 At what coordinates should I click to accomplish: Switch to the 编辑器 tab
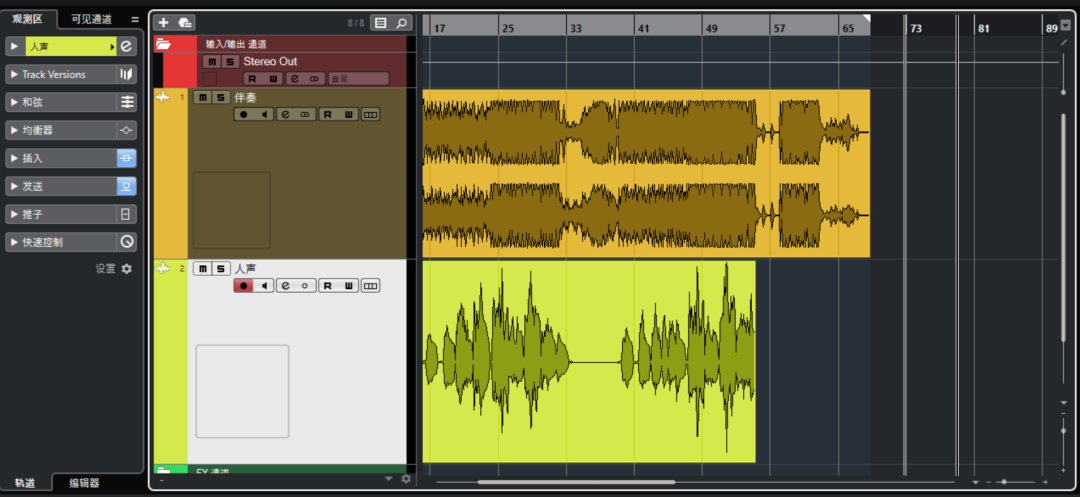(x=84, y=483)
